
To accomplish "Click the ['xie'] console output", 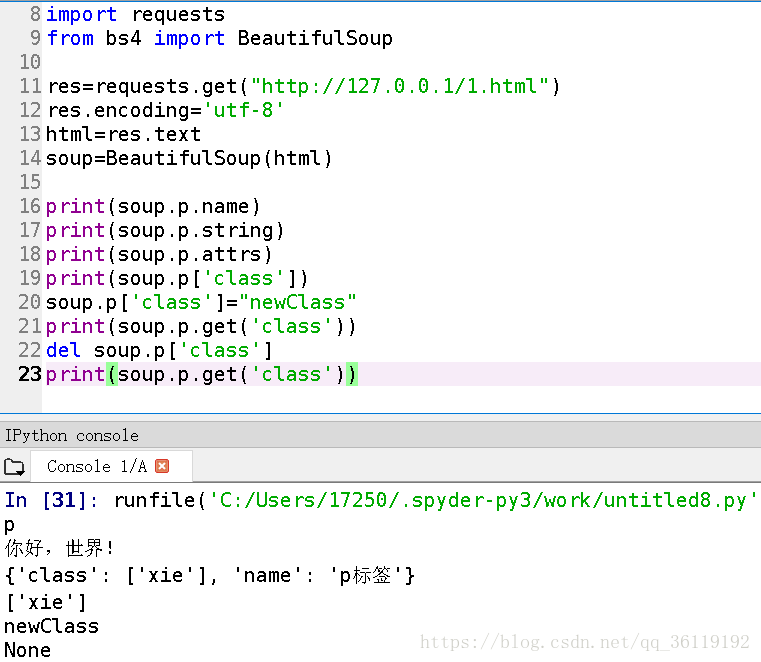I will tap(46, 602).
